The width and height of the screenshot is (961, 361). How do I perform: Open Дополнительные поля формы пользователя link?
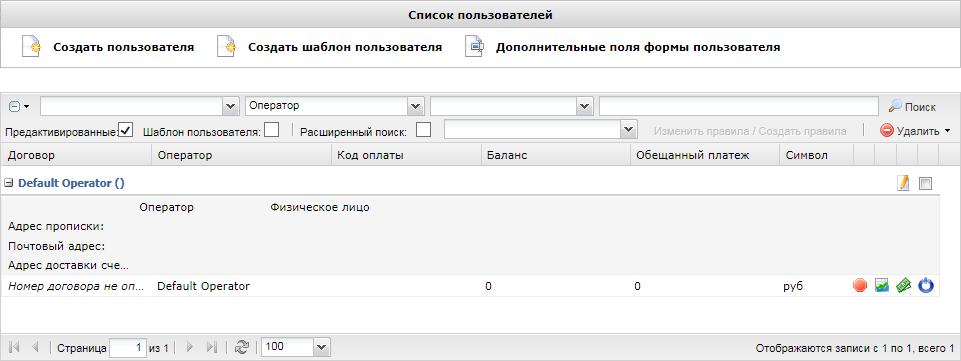tap(638, 47)
